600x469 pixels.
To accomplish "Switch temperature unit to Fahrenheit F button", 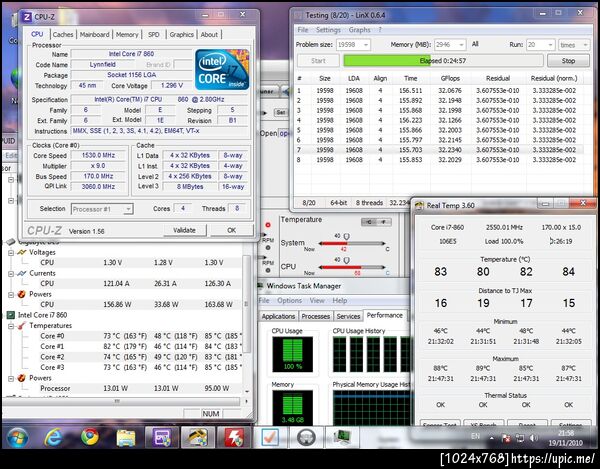I will [x=384, y=222].
